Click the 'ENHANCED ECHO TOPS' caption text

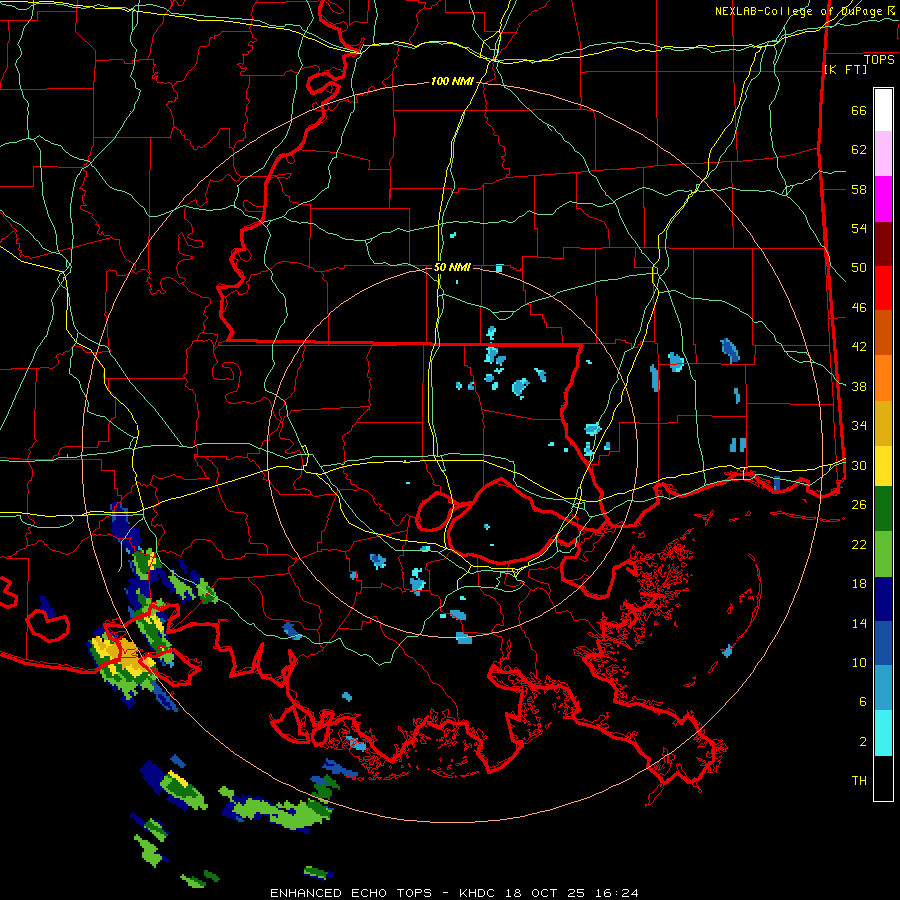click(x=351, y=893)
